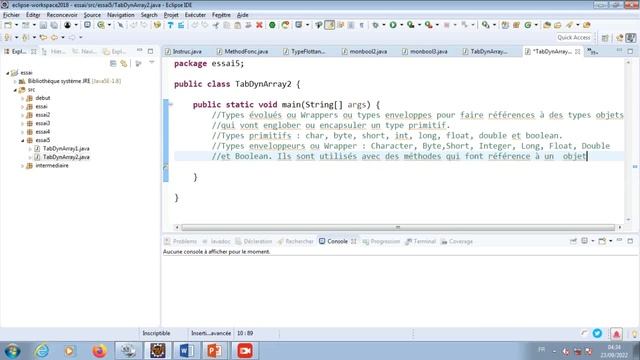Show hidden editor tabs list
This screenshot has width=640, height=360.
click(x=592, y=51)
